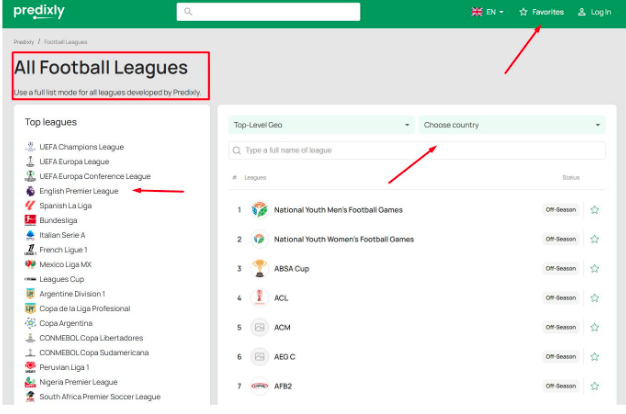
Task: Click the Bundesliga logo icon in sidebar
Action: click(31, 219)
